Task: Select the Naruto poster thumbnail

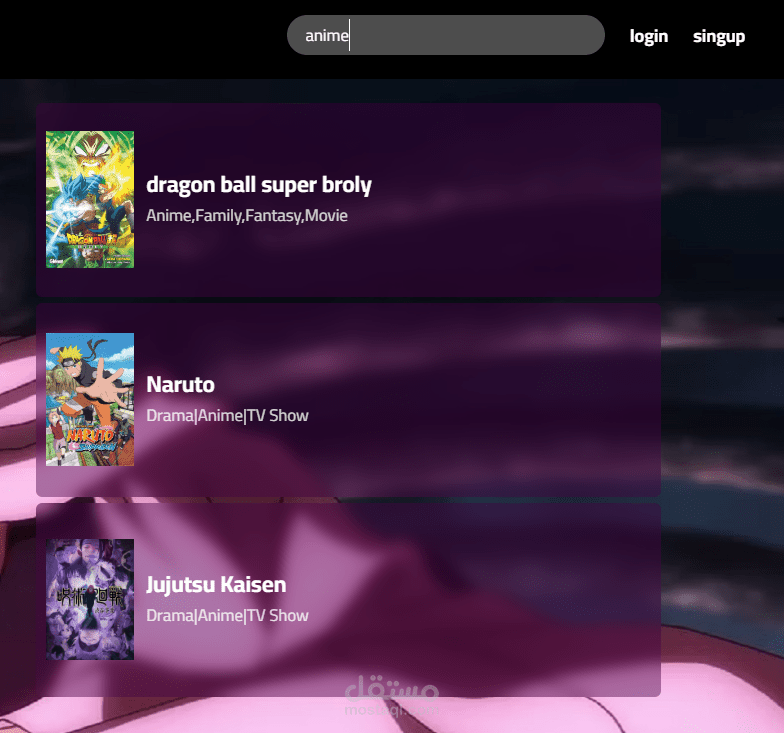Action: (x=90, y=400)
